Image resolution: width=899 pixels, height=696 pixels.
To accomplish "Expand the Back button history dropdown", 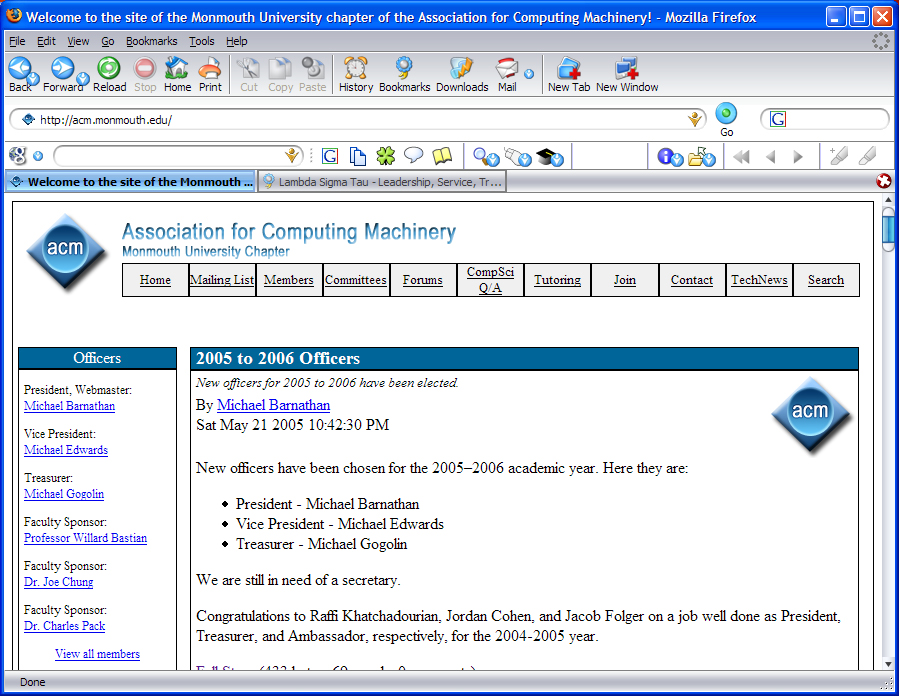I will 34,78.
